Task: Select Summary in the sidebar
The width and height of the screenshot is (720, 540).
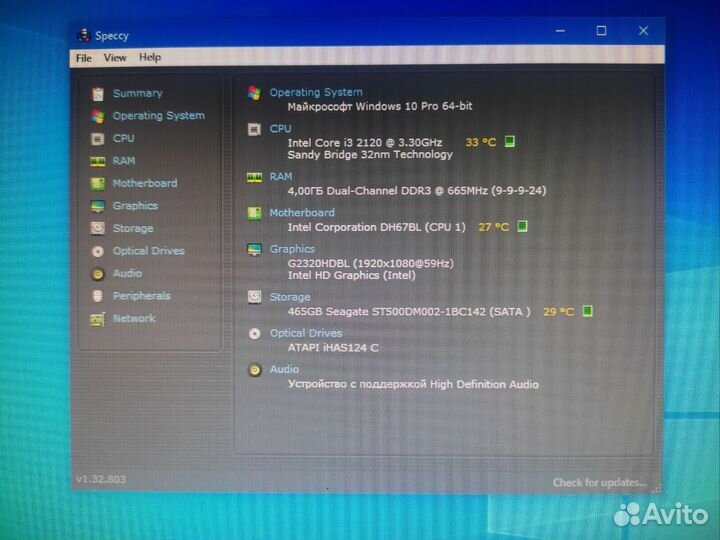Action: tap(138, 93)
